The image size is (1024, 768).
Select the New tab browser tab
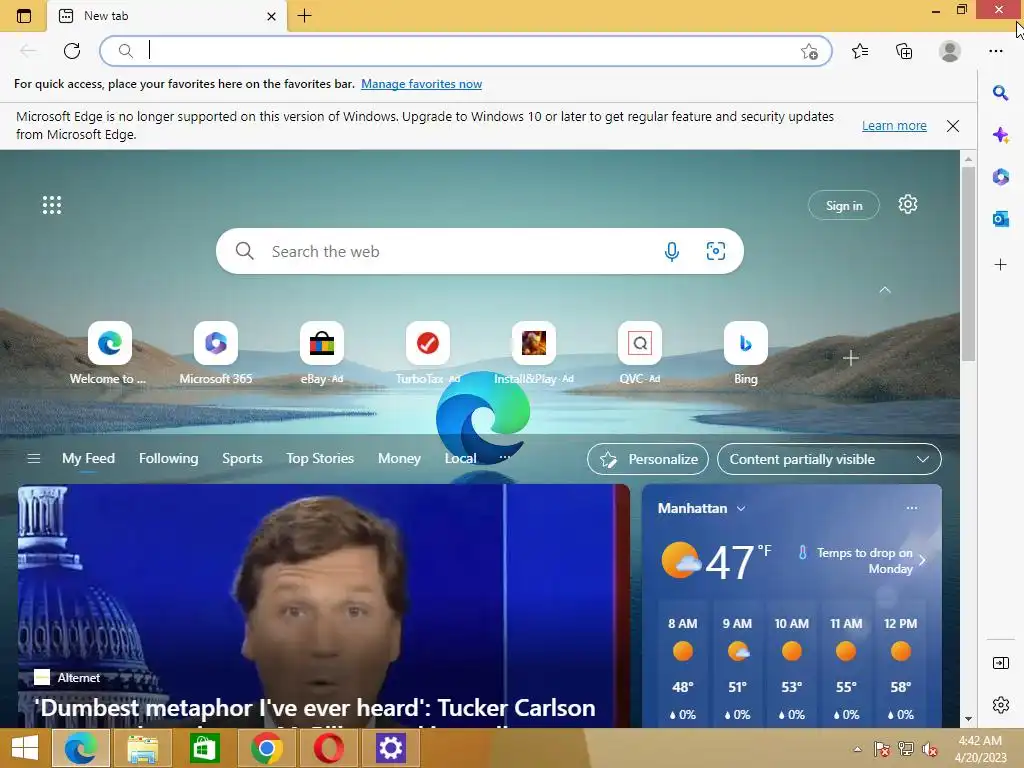(167, 16)
